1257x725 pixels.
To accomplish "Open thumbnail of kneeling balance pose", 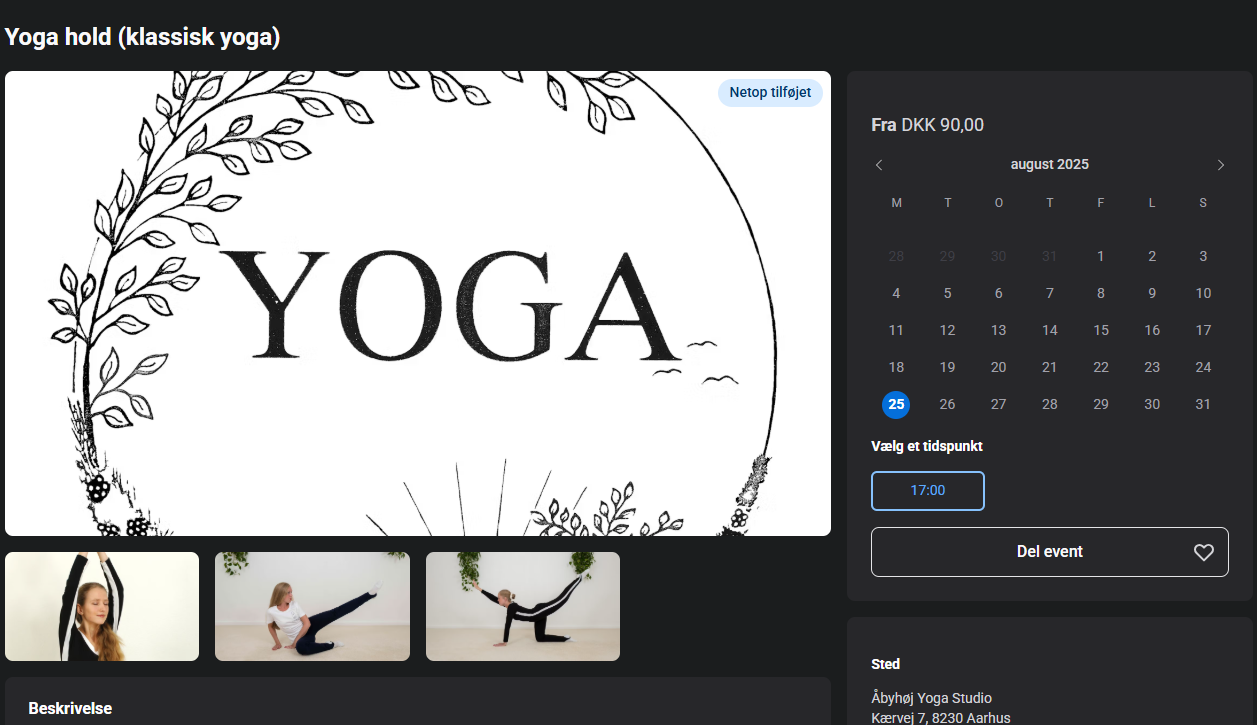I will tap(523, 606).
